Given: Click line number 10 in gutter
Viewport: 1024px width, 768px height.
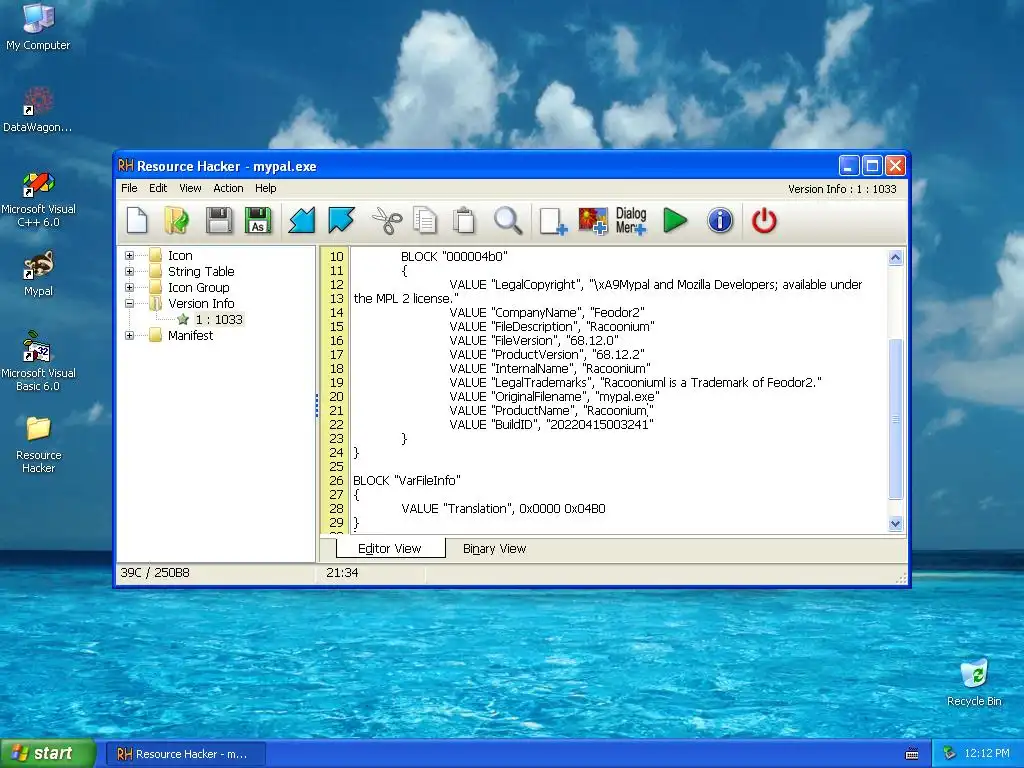Looking at the screenshot, I should coord(336,257).
